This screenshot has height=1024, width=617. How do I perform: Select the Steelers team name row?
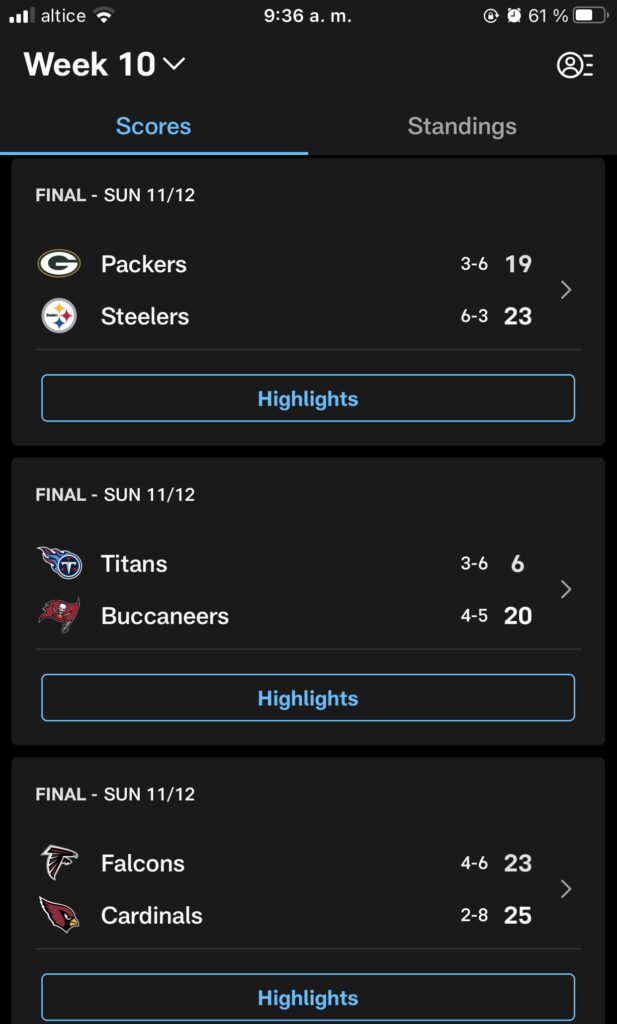[286, 316]
